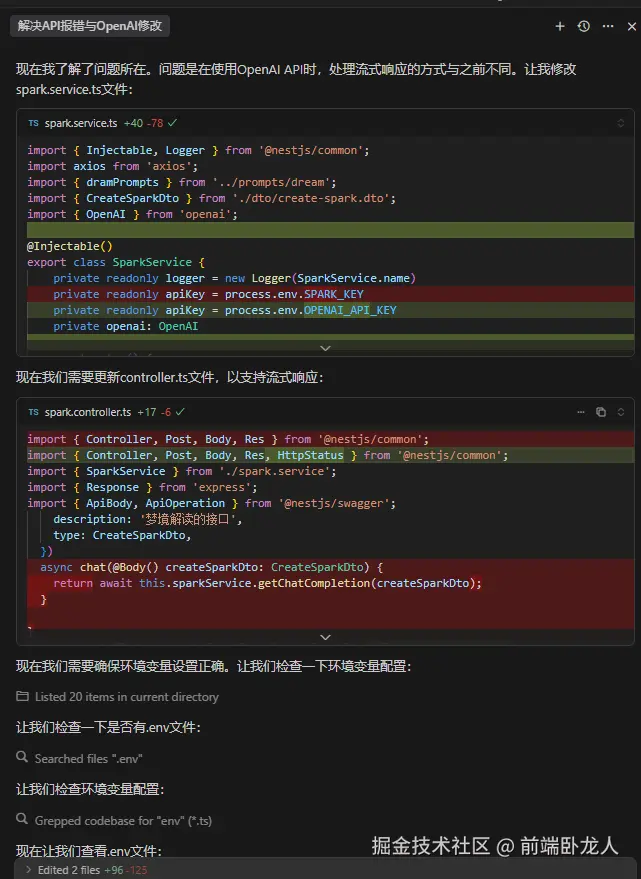This screenshot has height=879, width=641.
Task: Open chat history clock icon
Action: click(584, 26)
